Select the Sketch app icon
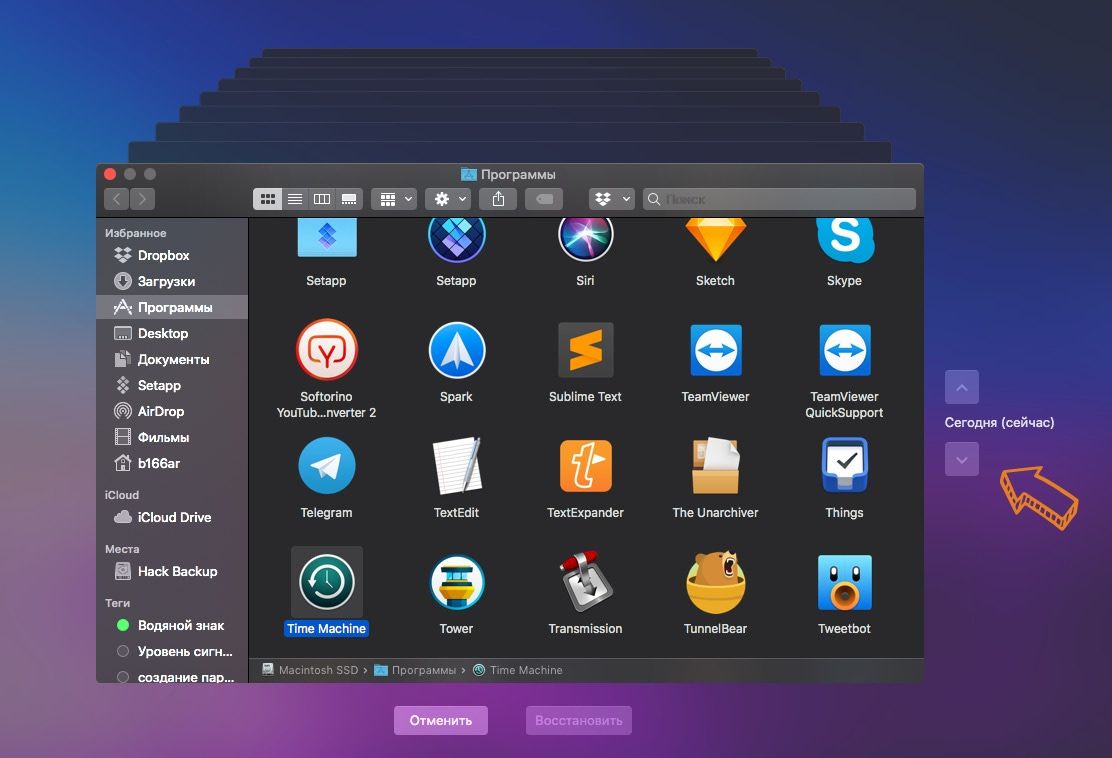The width and height of the screenshot is (1112, 758). pos(716,240)
